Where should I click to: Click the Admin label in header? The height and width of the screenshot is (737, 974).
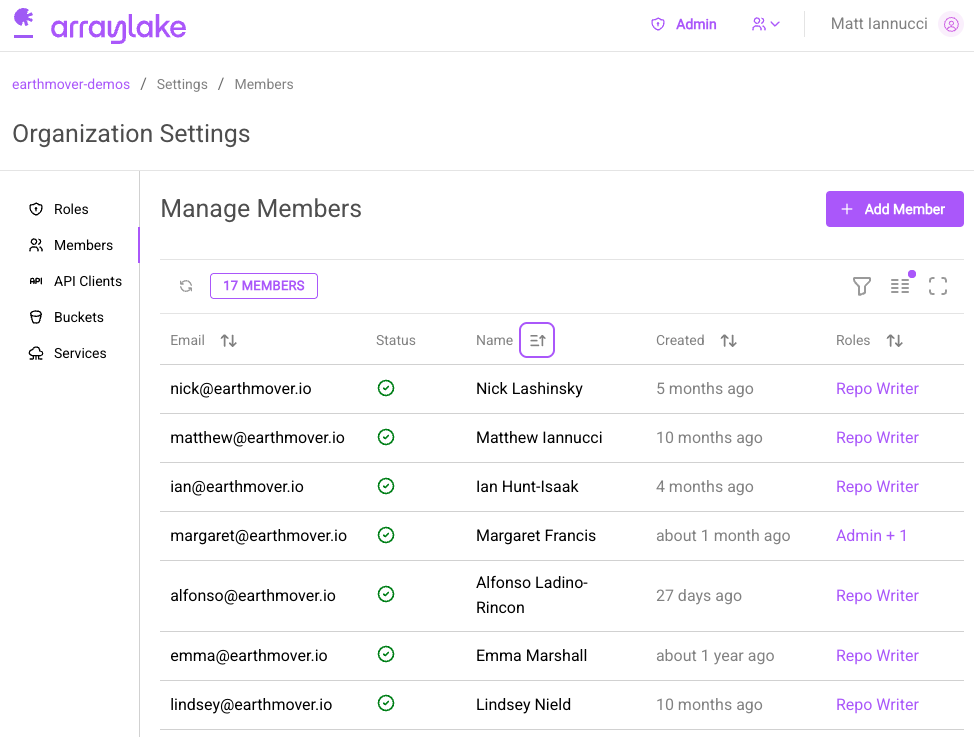(696, 24)
